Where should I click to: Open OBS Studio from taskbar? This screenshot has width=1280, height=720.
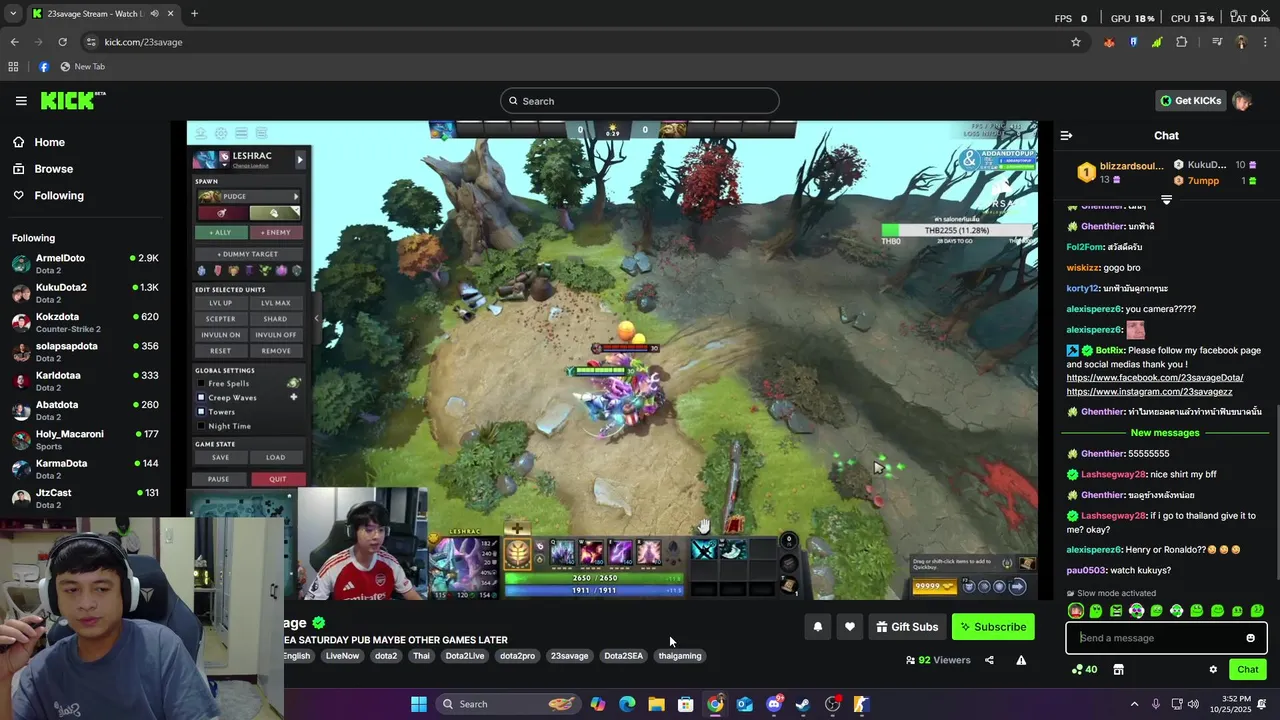pyautogui.click(x=832, y=704)
